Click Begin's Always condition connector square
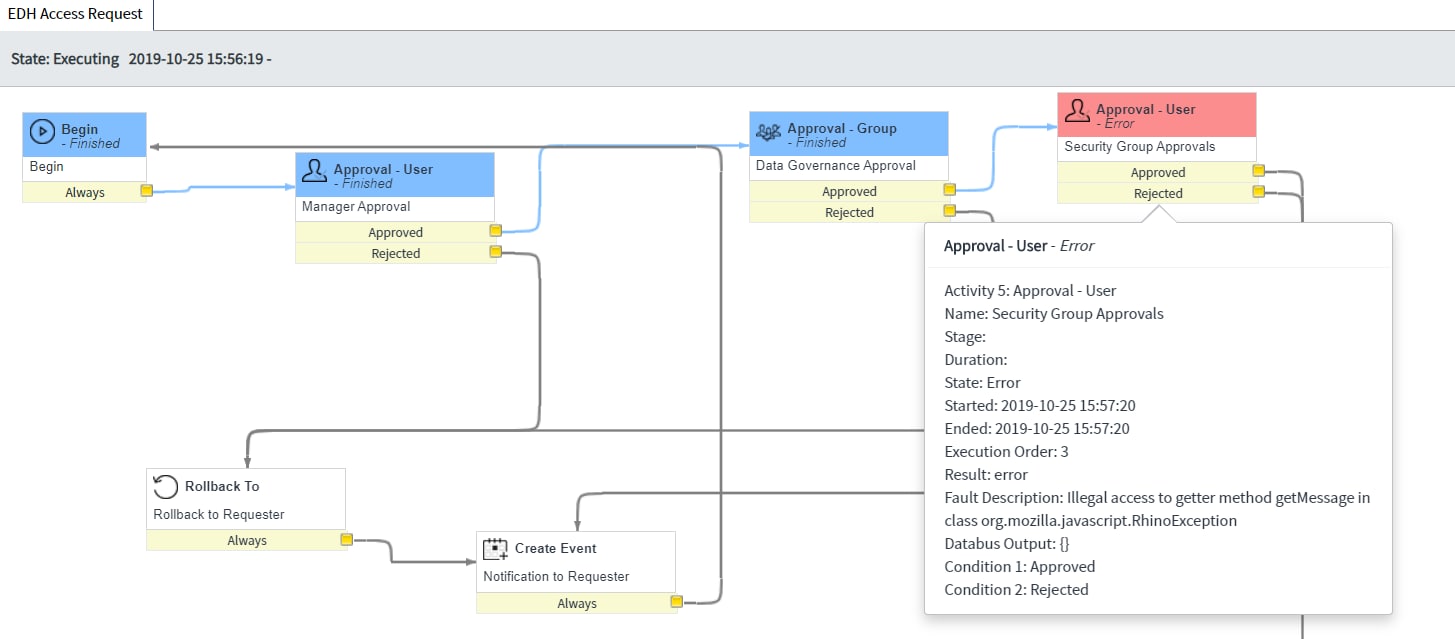The height and width of the screenshot is (639, 1455). [x=146, y=191]
